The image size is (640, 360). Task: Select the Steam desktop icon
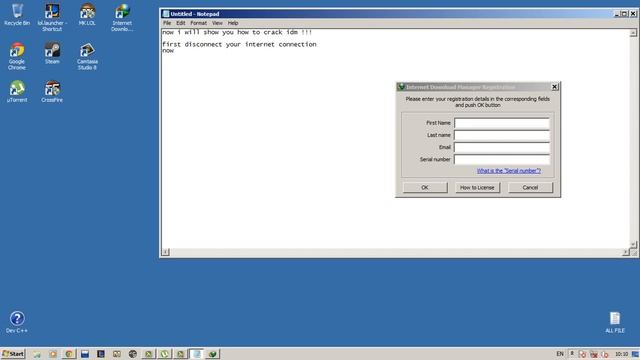pyautogui.click(x=52, y=53)
